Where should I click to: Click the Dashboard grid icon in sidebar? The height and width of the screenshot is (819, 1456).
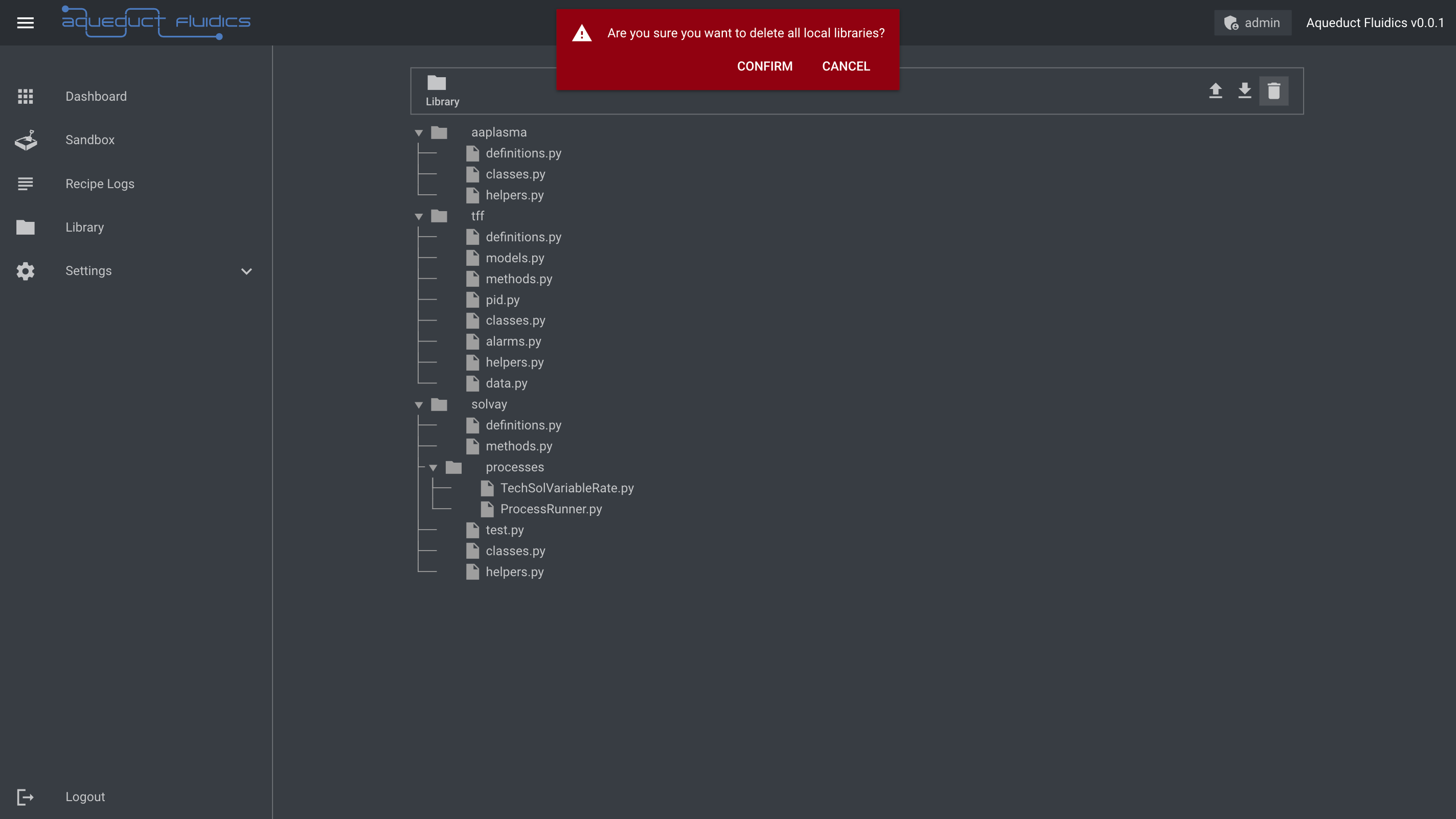coord(25,96)
